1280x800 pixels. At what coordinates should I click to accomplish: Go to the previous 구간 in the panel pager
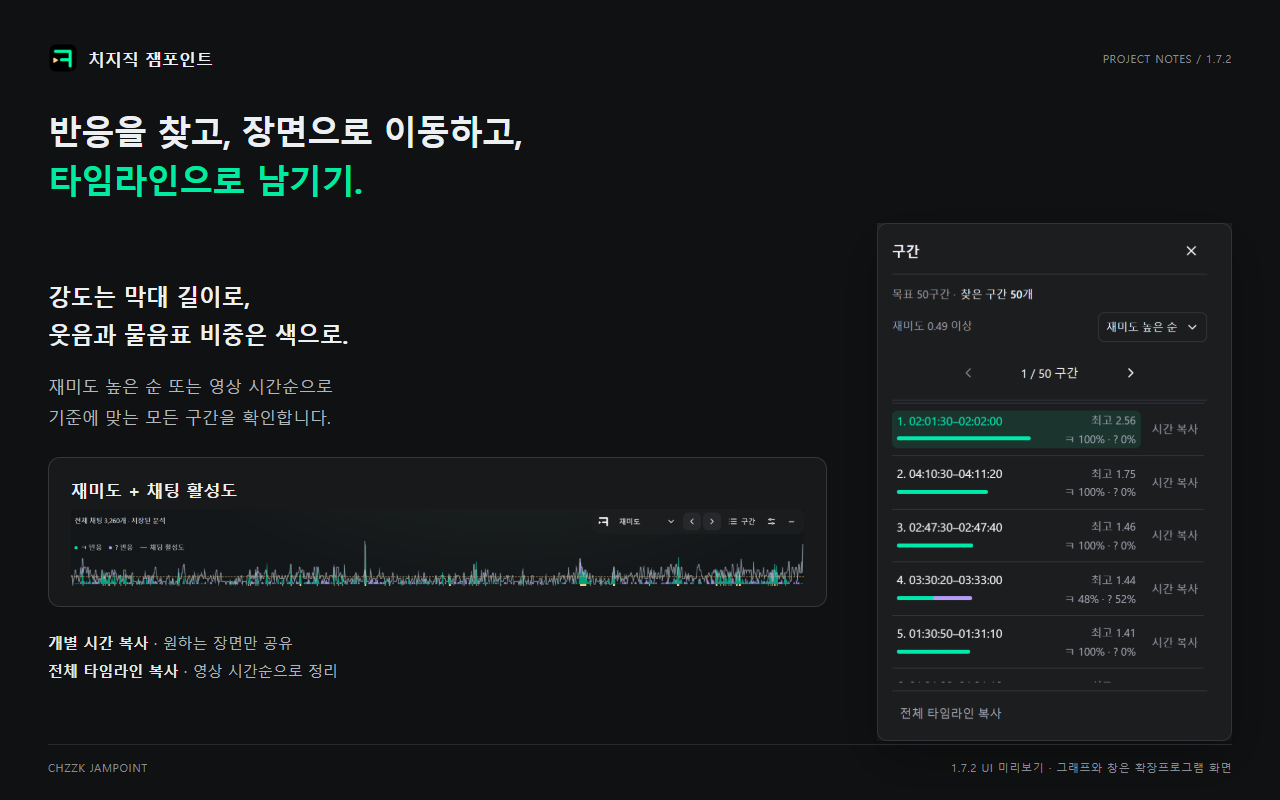coord(968,373)
